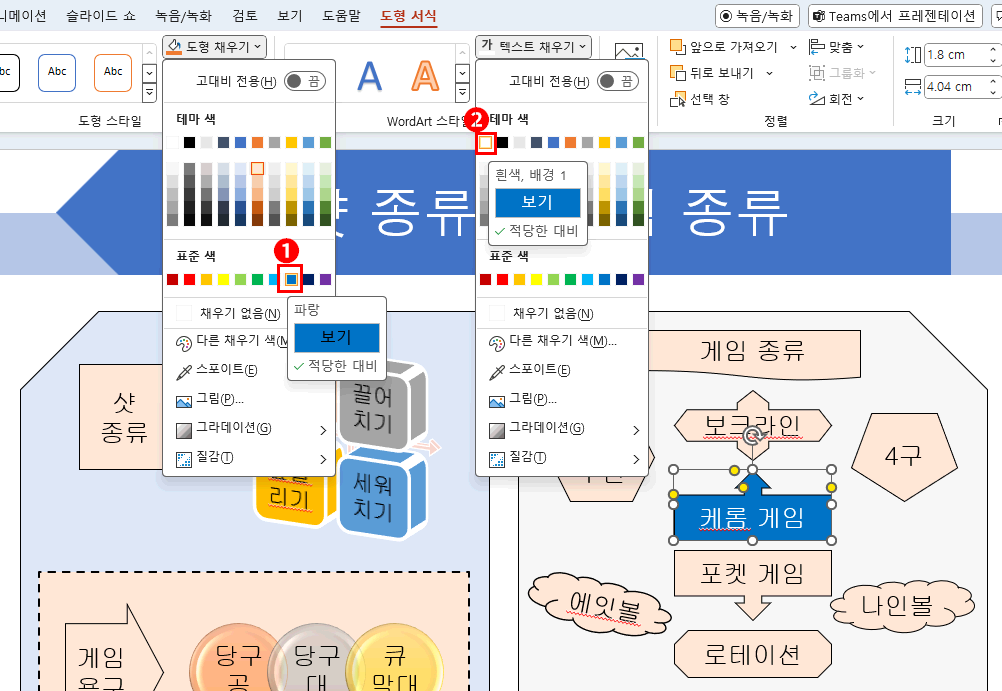Click 보기 button in 흰색, 배경 1 tooltip
Screen dimensions: 1002x691
click(x=537, y=203)
